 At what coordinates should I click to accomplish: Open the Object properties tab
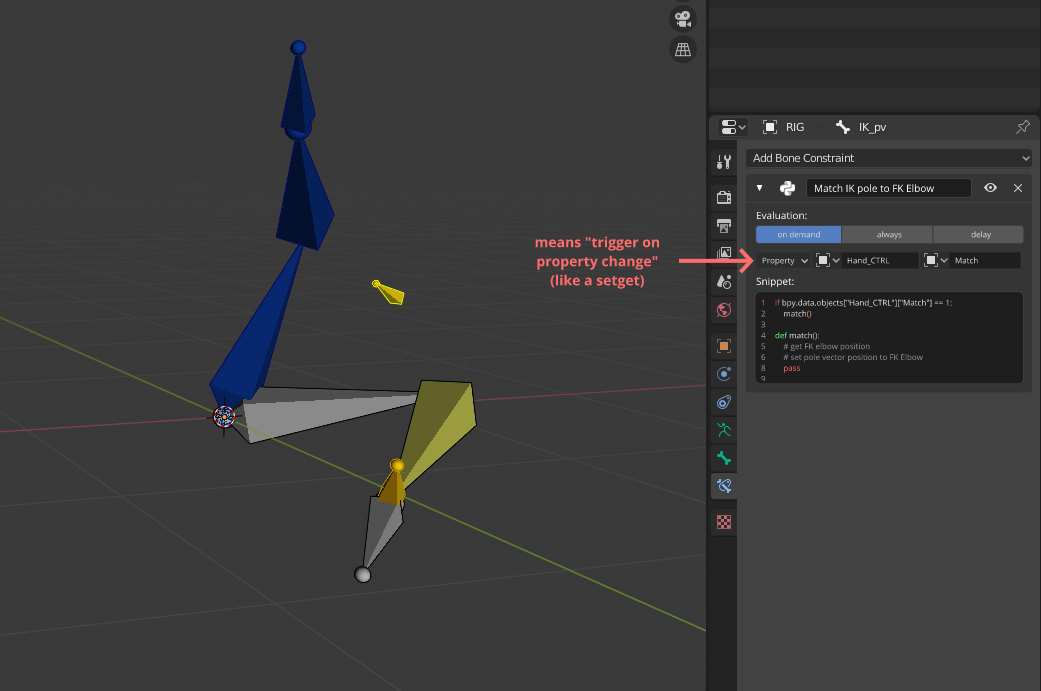[x=724, y=346]
